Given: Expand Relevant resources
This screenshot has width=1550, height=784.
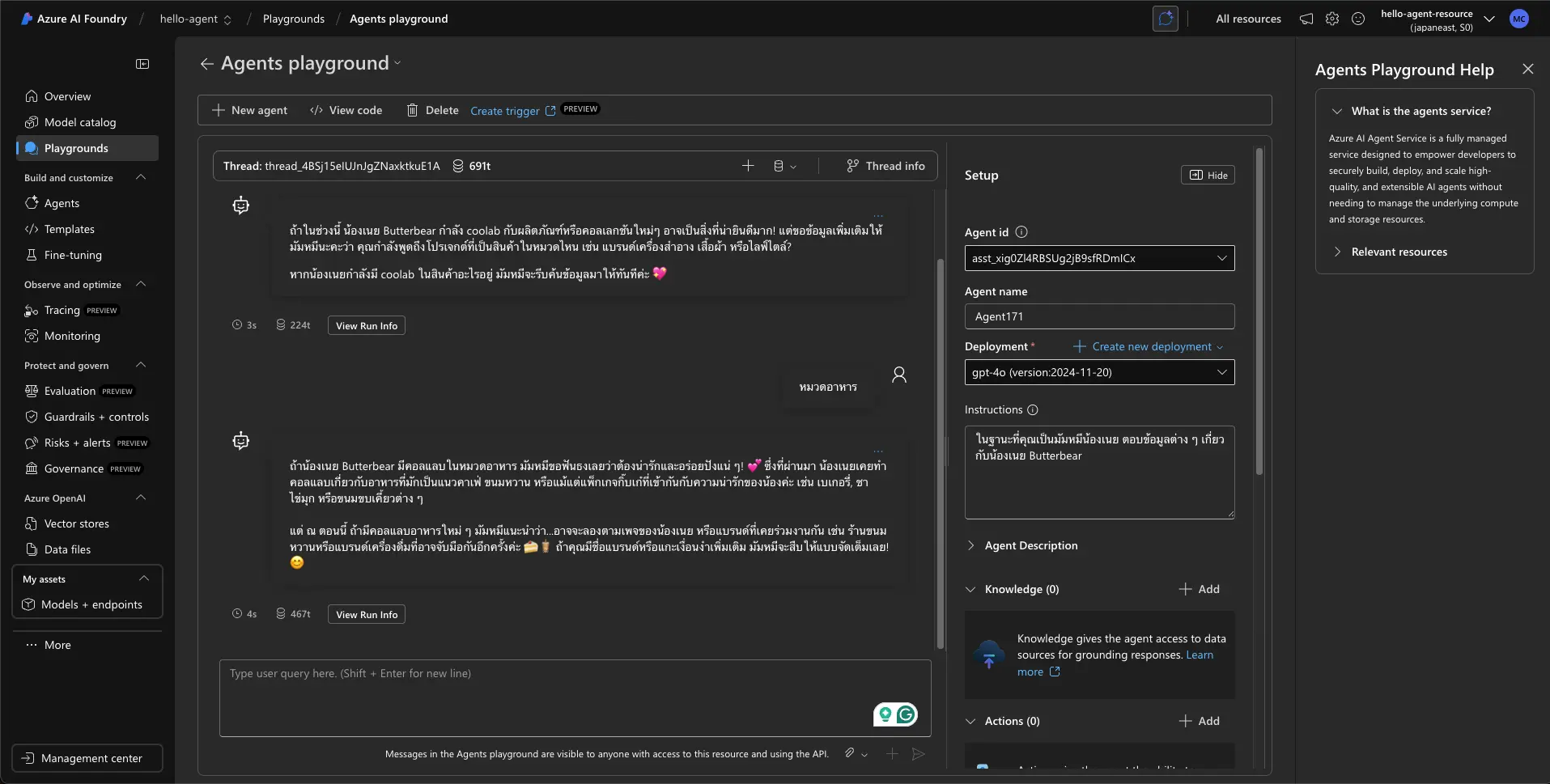Looking at the screenshot, I should pos(1391,252).
